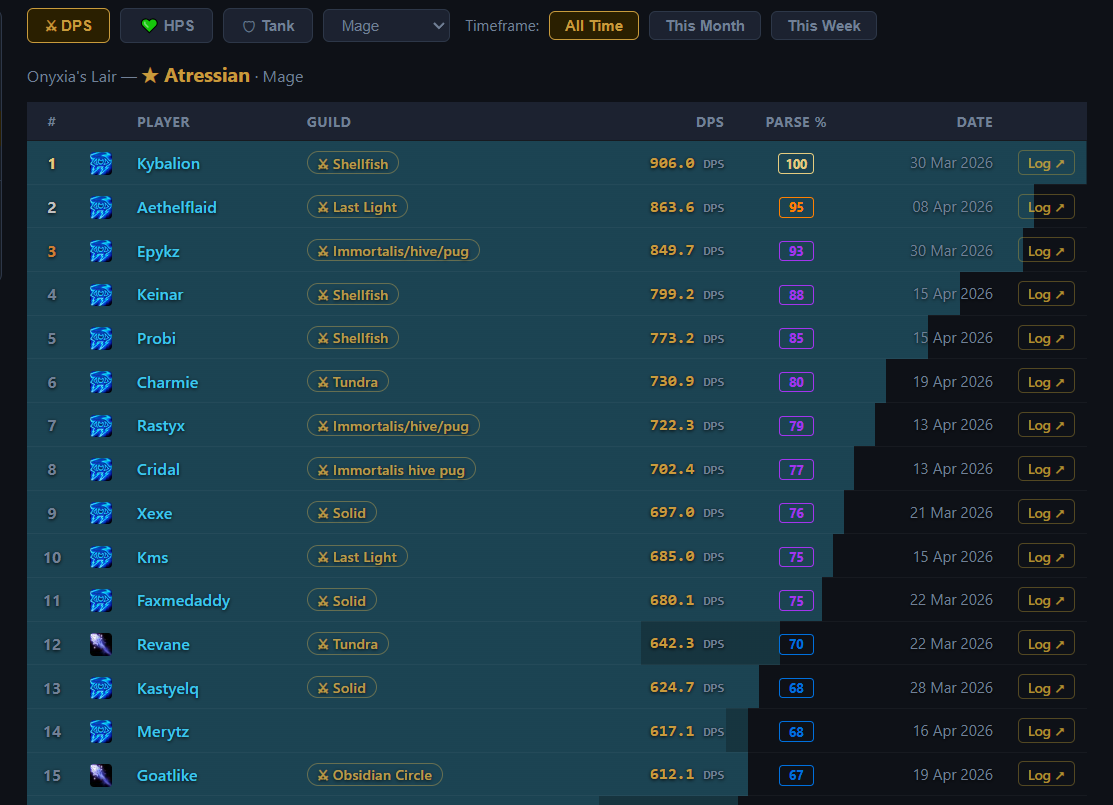This screenshot has width=1113, height=805.
Task: Open the log for Kybalion
Action: tap(1046, 163)
